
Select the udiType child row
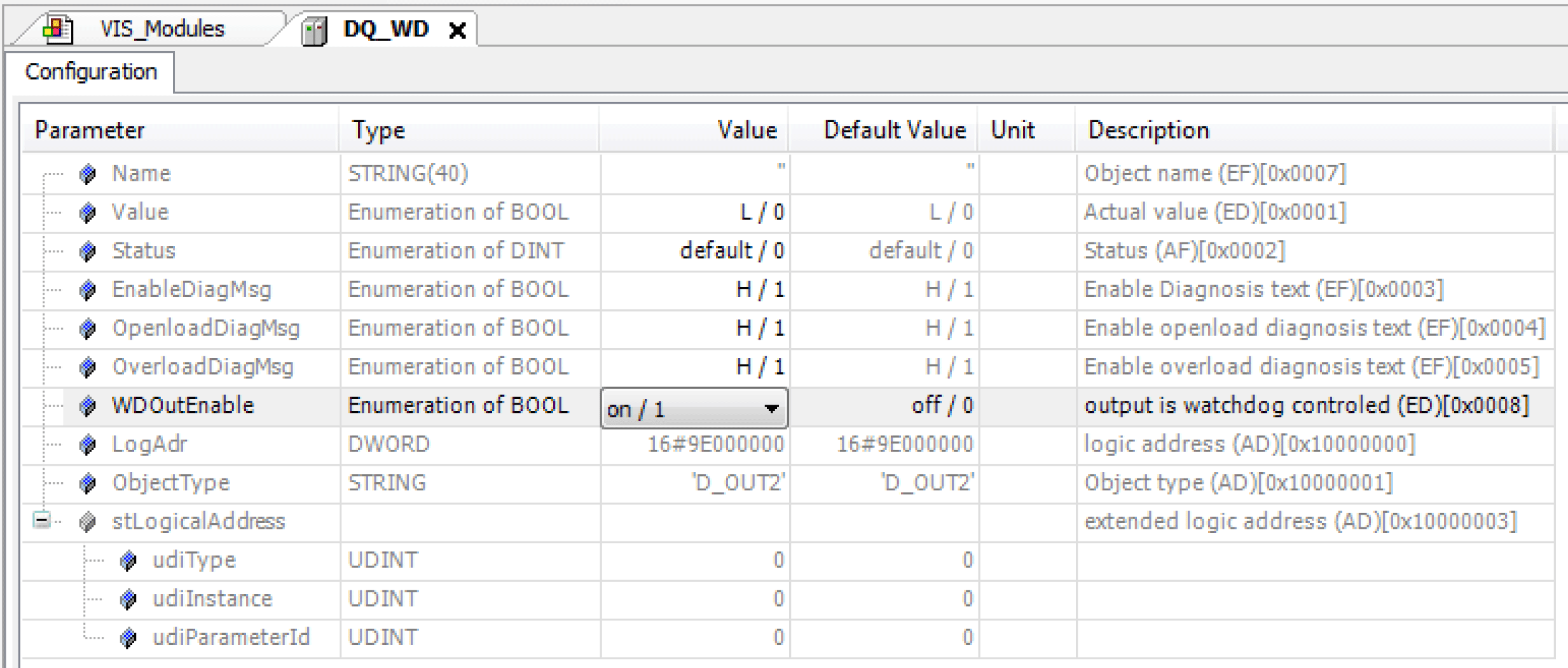[788, 560]
